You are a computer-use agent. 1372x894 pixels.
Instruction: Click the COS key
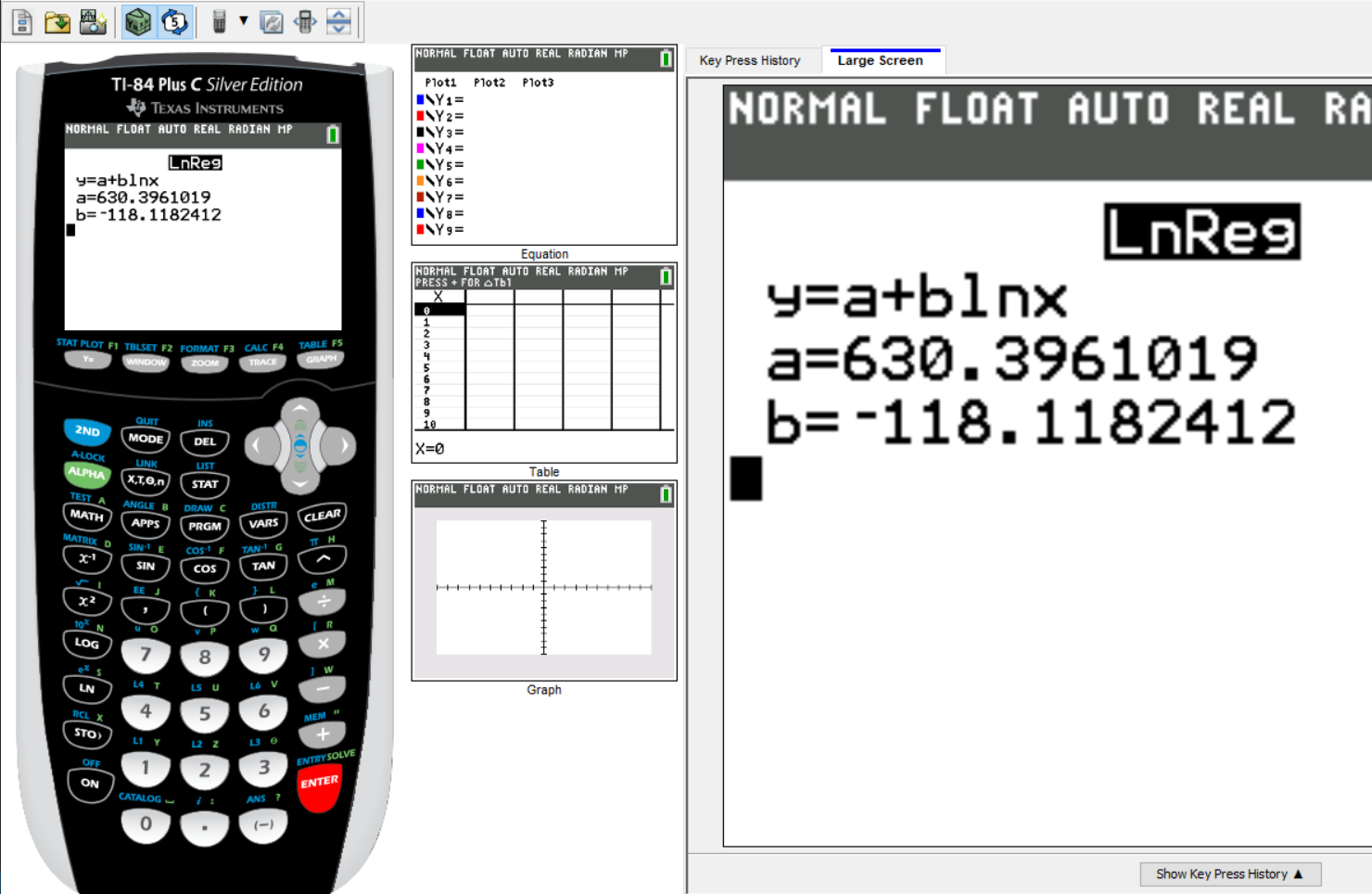pyautogui.click(x=205, y=568)
